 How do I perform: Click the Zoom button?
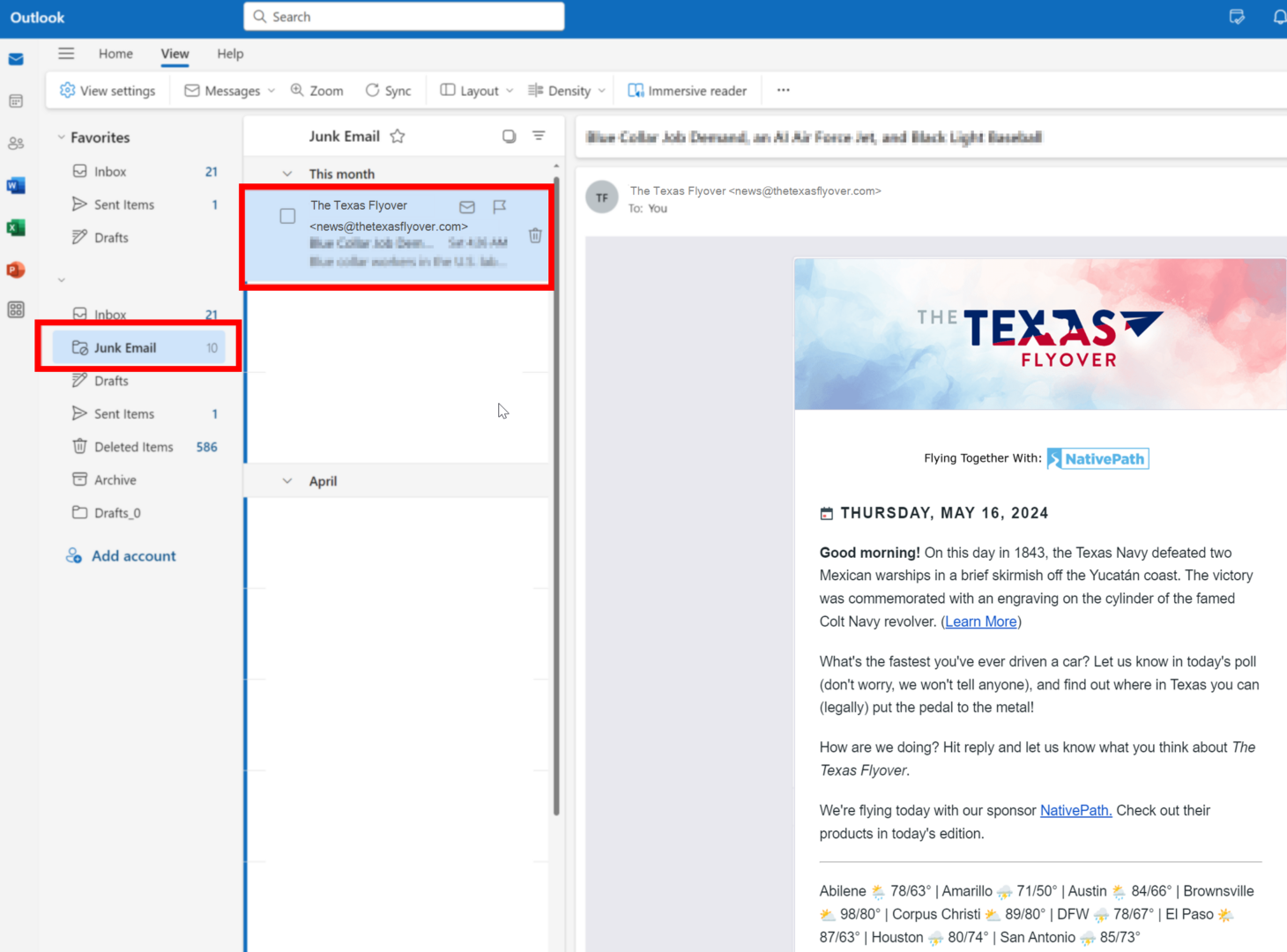317,91
